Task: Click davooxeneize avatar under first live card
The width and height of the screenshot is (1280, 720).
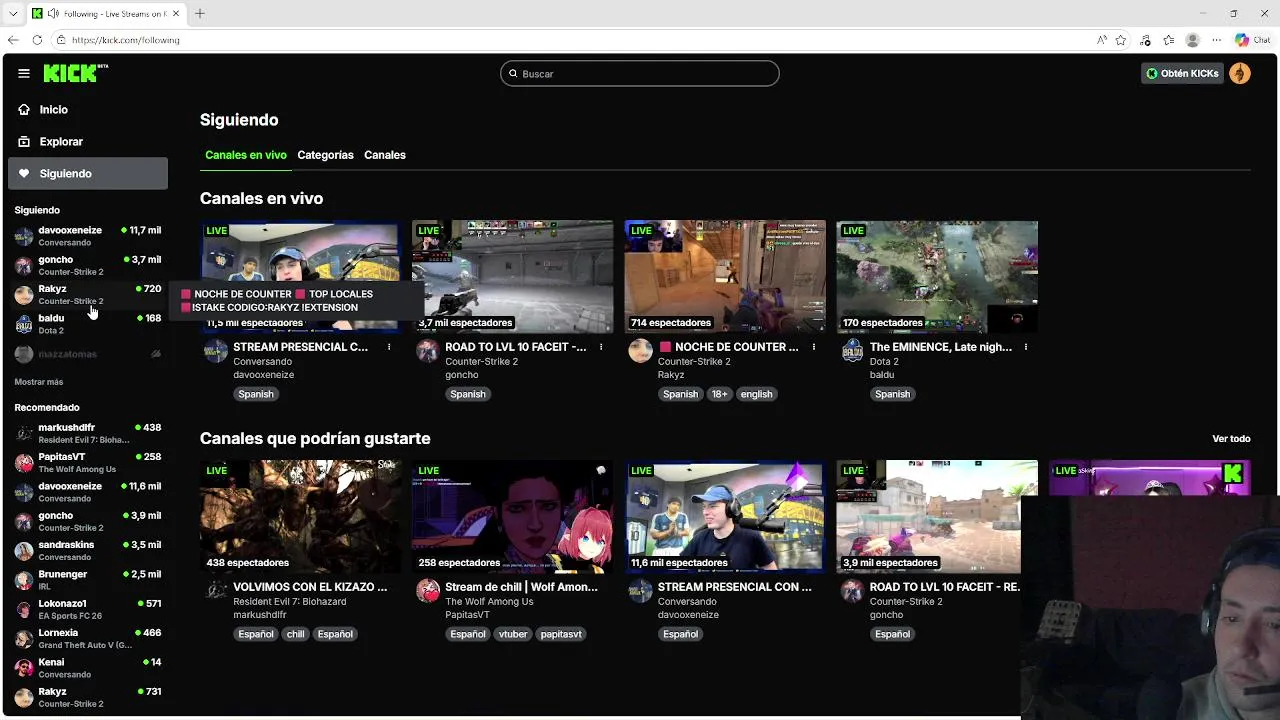Action: pyautogui.click(x=215, y=350)
